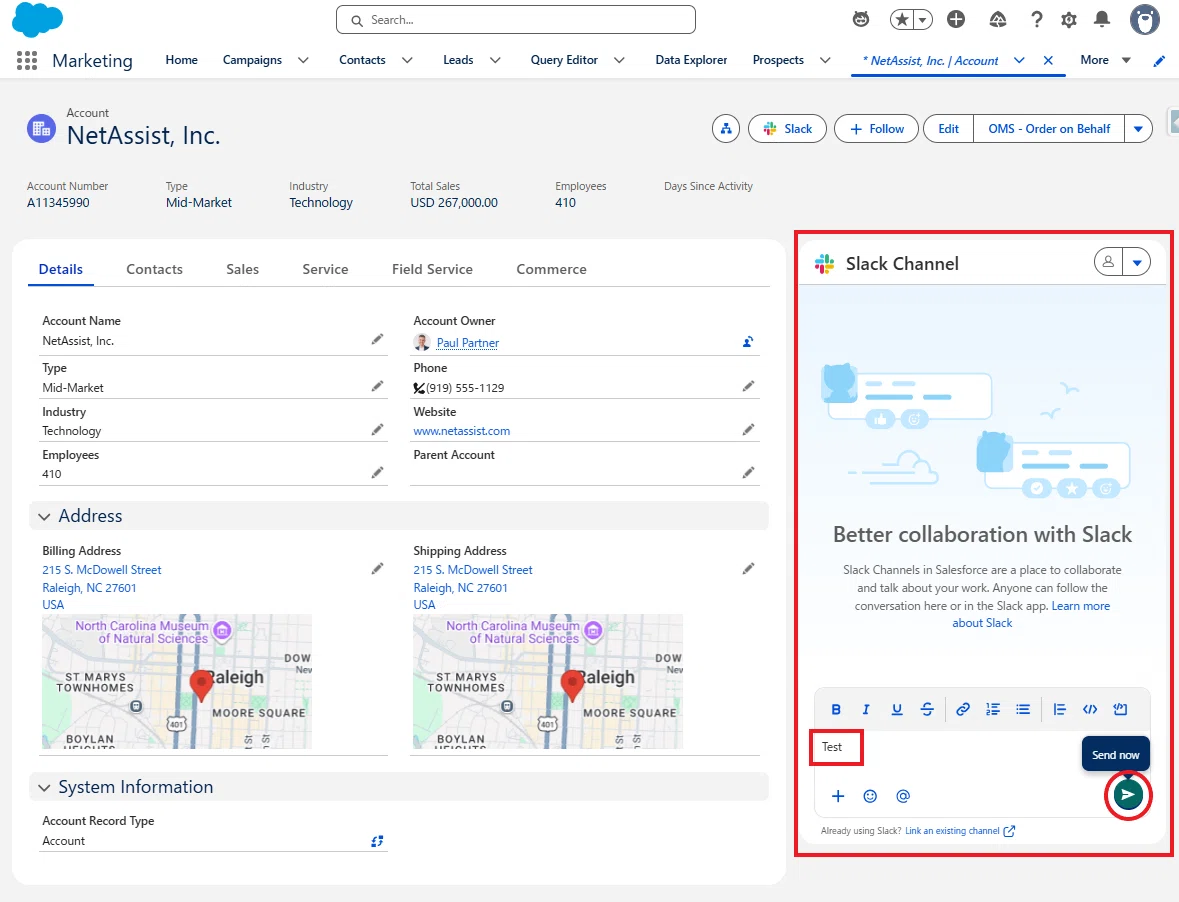The width and height of the screenshot is (1179, 902).
Task: Close the NetAssist, Inc. Account tab
Action: point(1048,60)
